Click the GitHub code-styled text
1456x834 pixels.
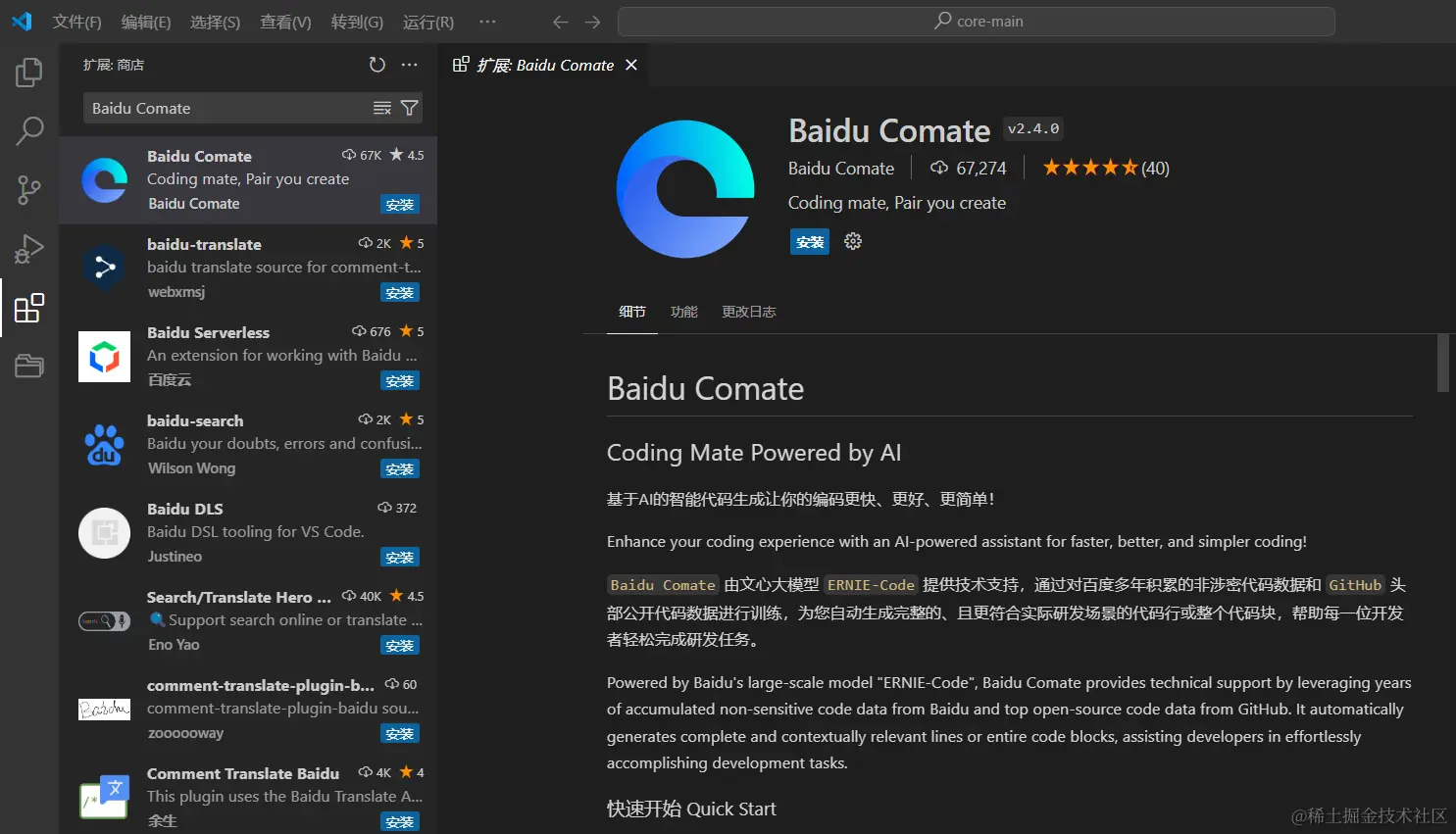point(1355,585)
